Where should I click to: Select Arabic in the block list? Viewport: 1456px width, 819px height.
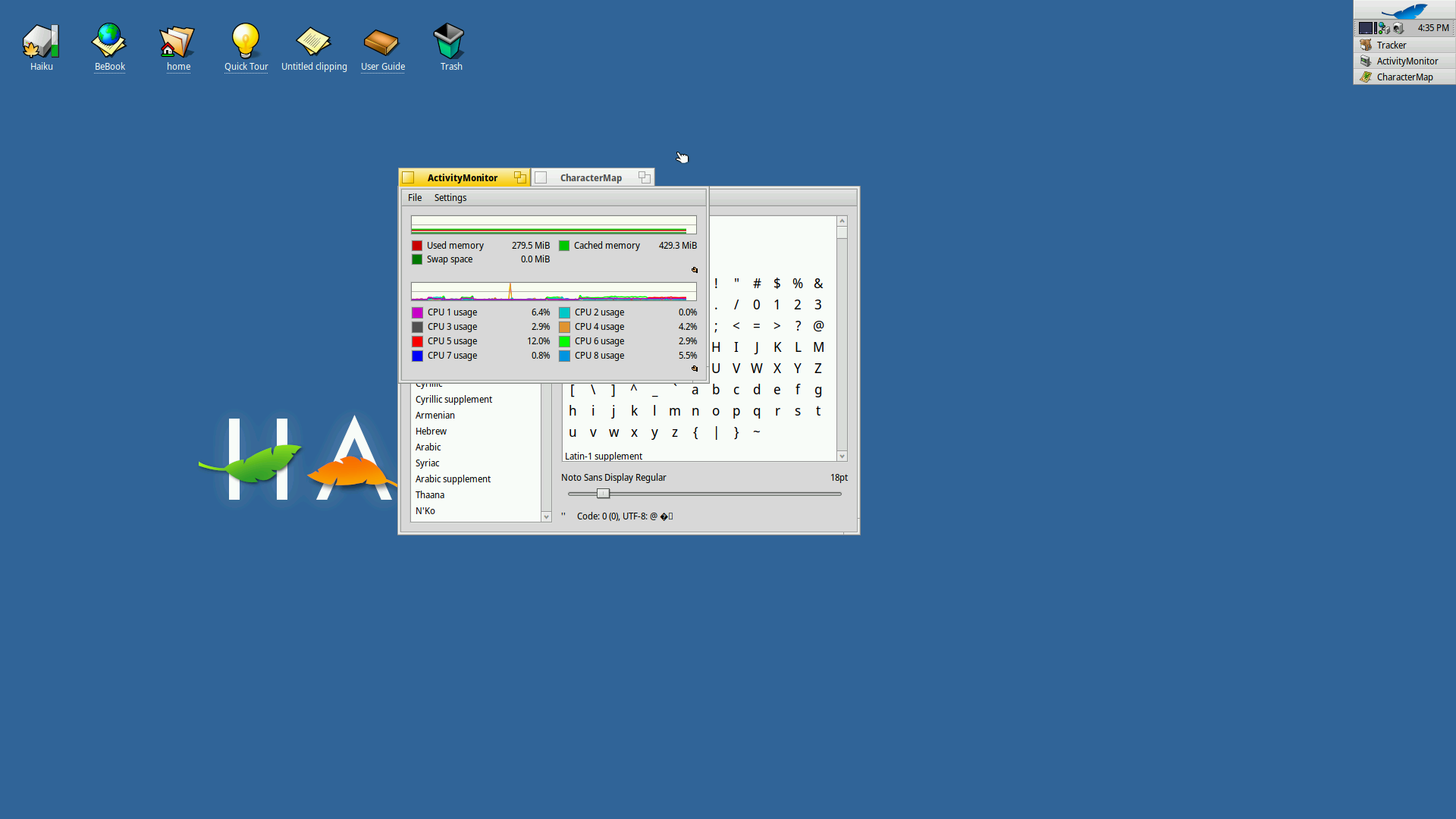tap(475, 447)
